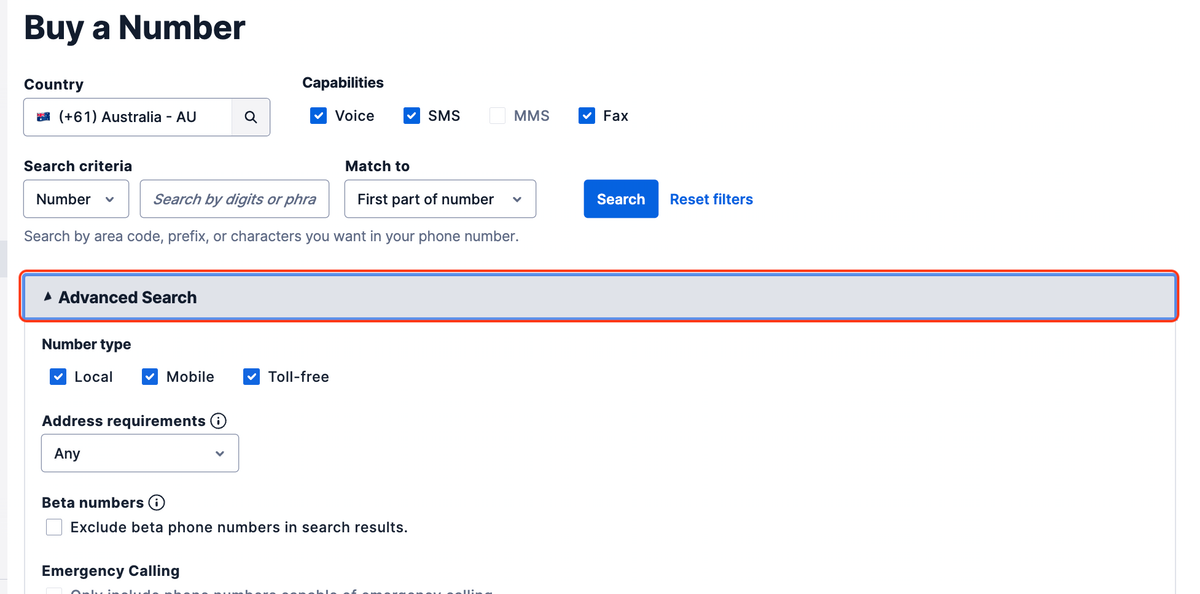Click the triangle on the Advanced Search bar

[x=48, y=296]
